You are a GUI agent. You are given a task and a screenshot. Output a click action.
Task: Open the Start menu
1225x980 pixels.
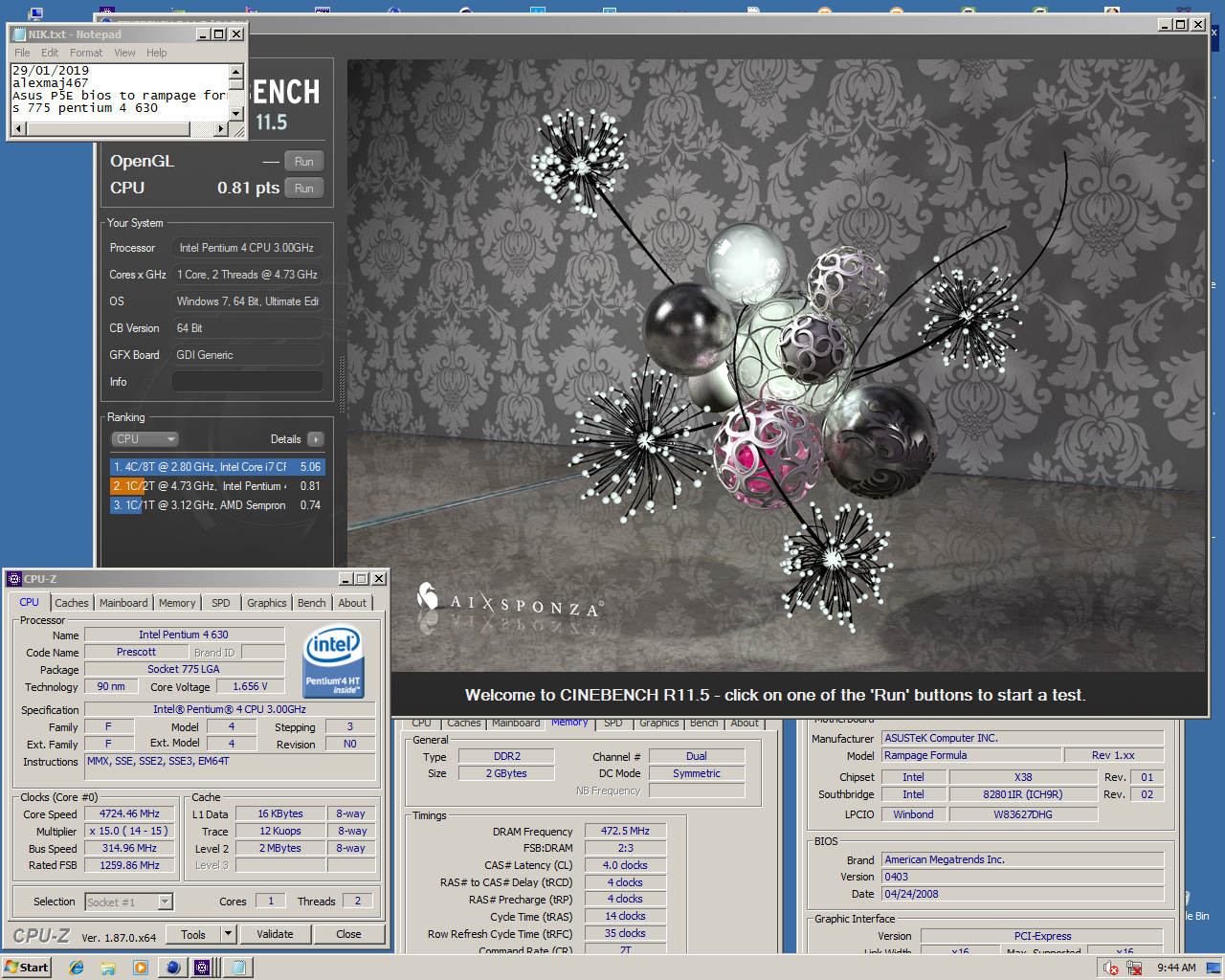tap(26, 968)
